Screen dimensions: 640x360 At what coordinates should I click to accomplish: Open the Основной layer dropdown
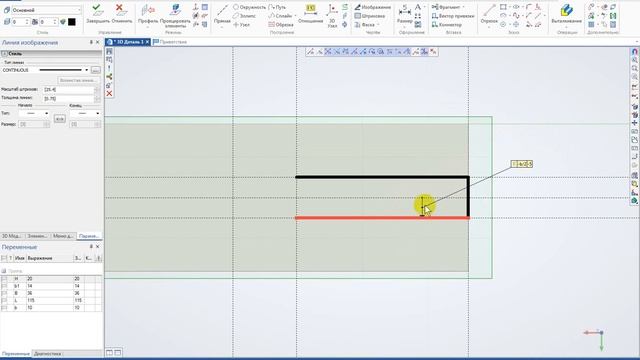click(46, 10)
